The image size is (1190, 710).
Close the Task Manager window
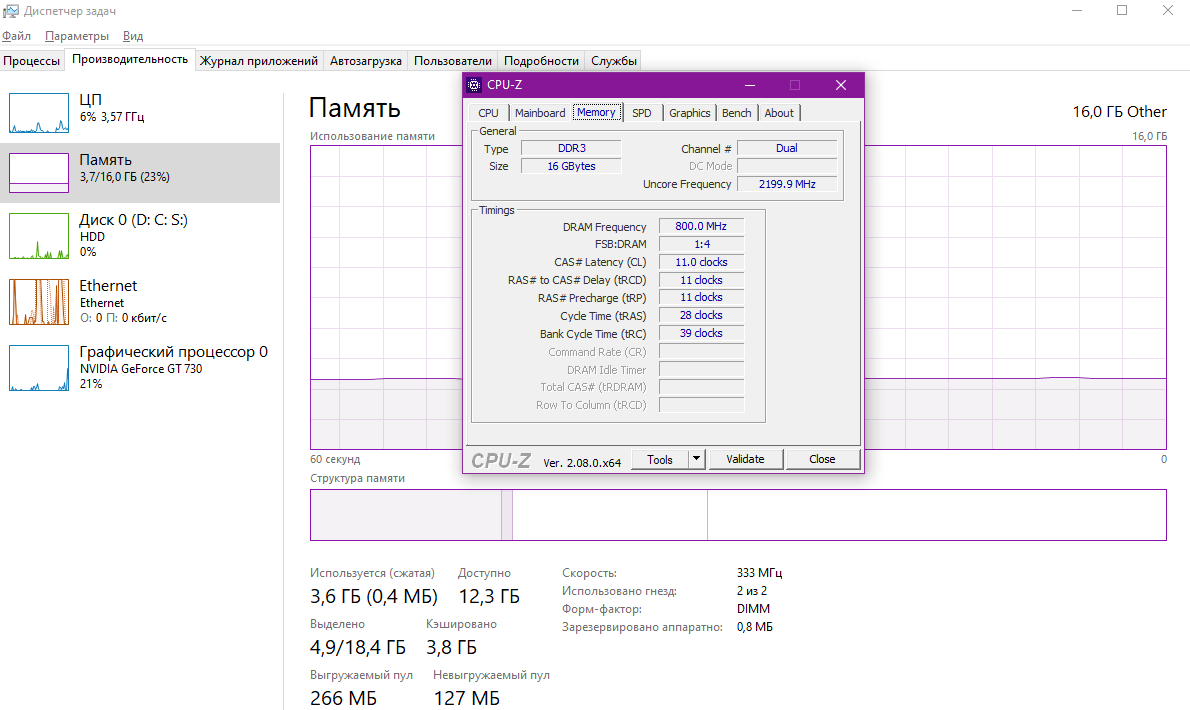1168,11
